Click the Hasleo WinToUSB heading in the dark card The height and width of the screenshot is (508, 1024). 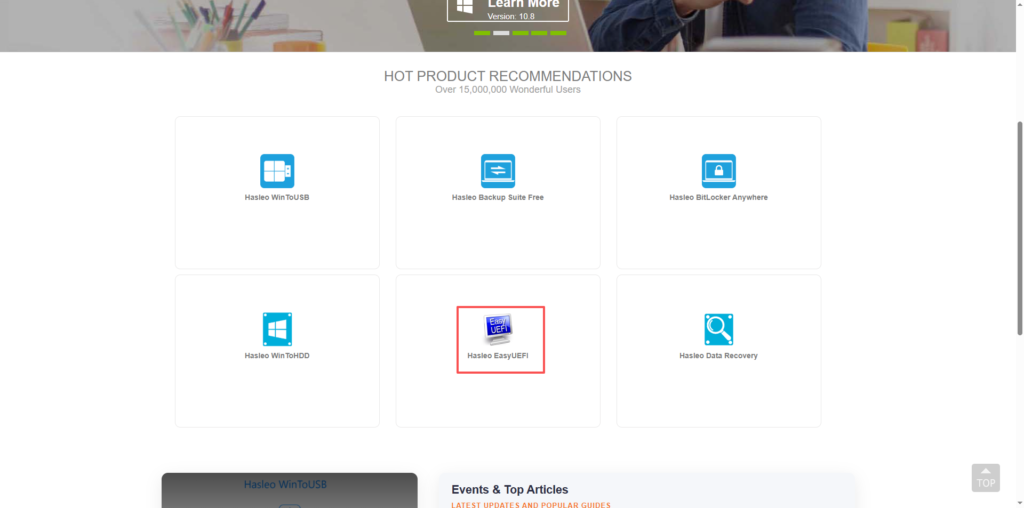(x=285, y=484)
